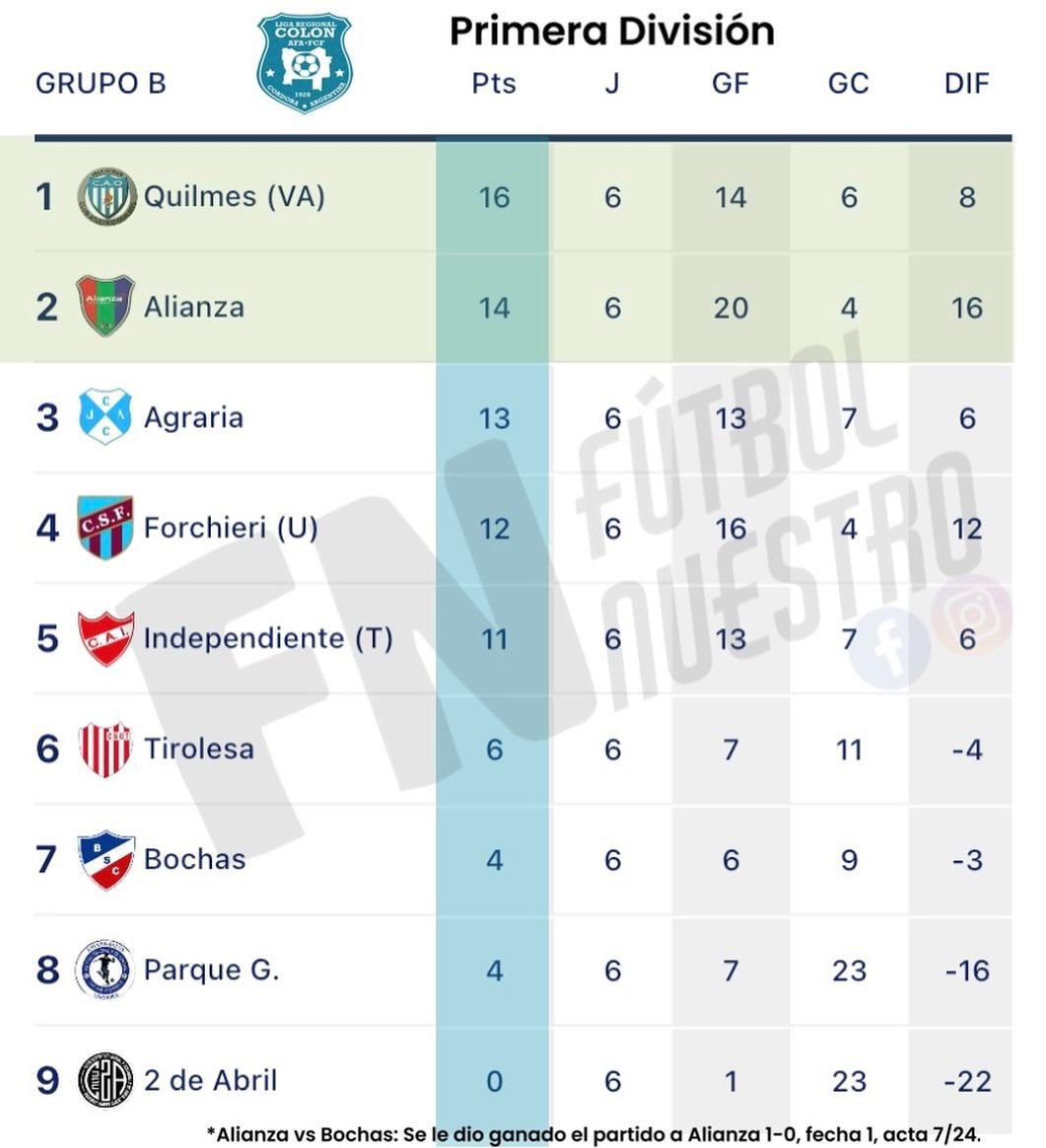Select the DIF column header

(x=966, y=83)
